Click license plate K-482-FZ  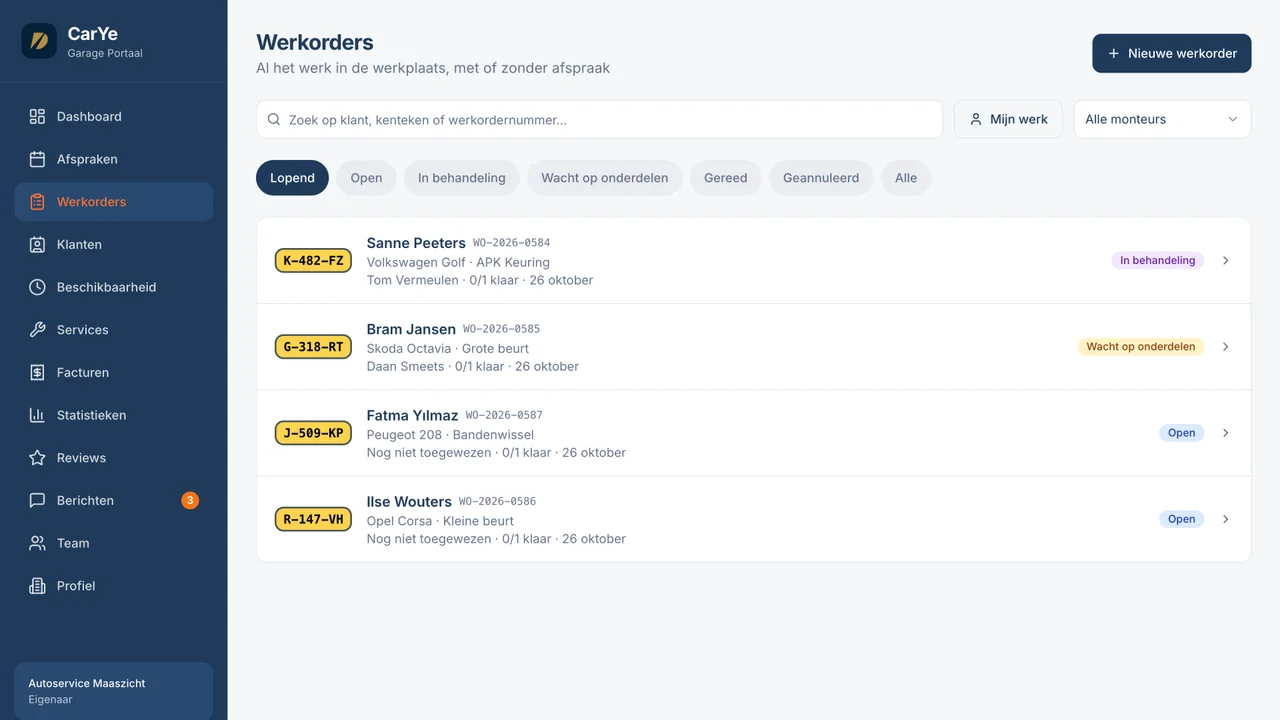313,260
